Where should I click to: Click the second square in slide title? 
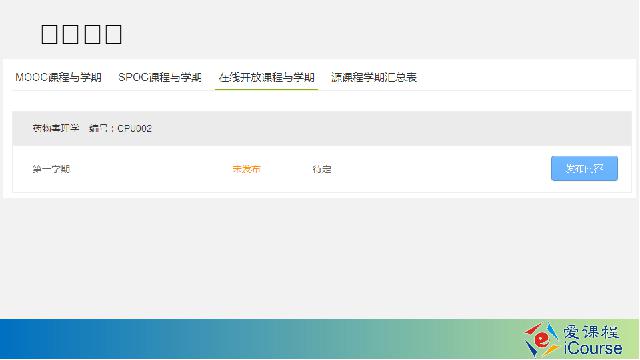point(71,34)
